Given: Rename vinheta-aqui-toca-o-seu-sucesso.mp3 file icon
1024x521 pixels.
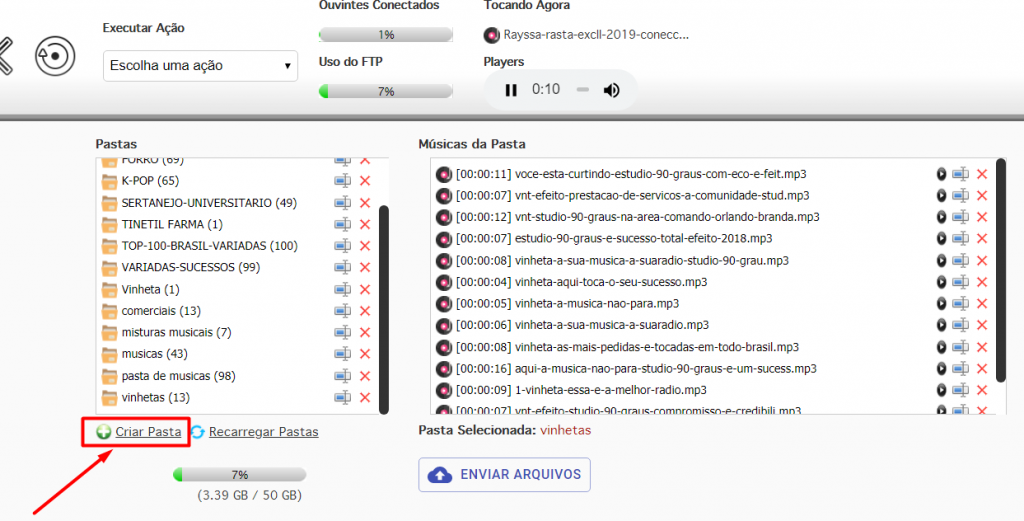Looking at the screenshot, I should [960, 282].
